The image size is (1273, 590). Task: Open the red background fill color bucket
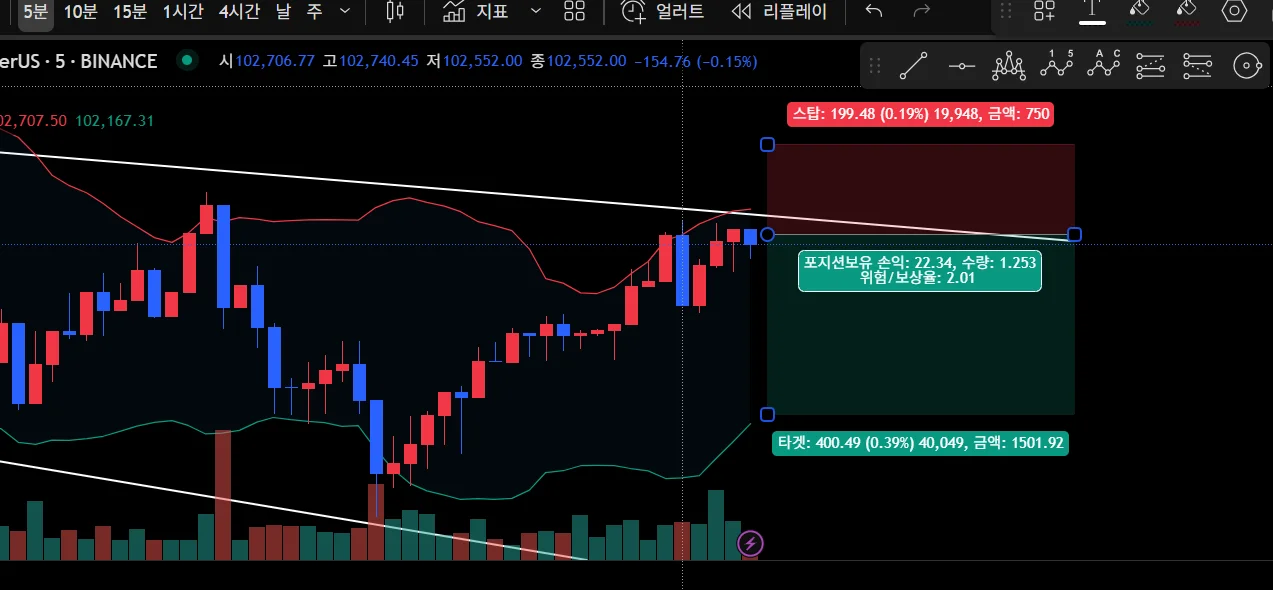(1186, 11)
